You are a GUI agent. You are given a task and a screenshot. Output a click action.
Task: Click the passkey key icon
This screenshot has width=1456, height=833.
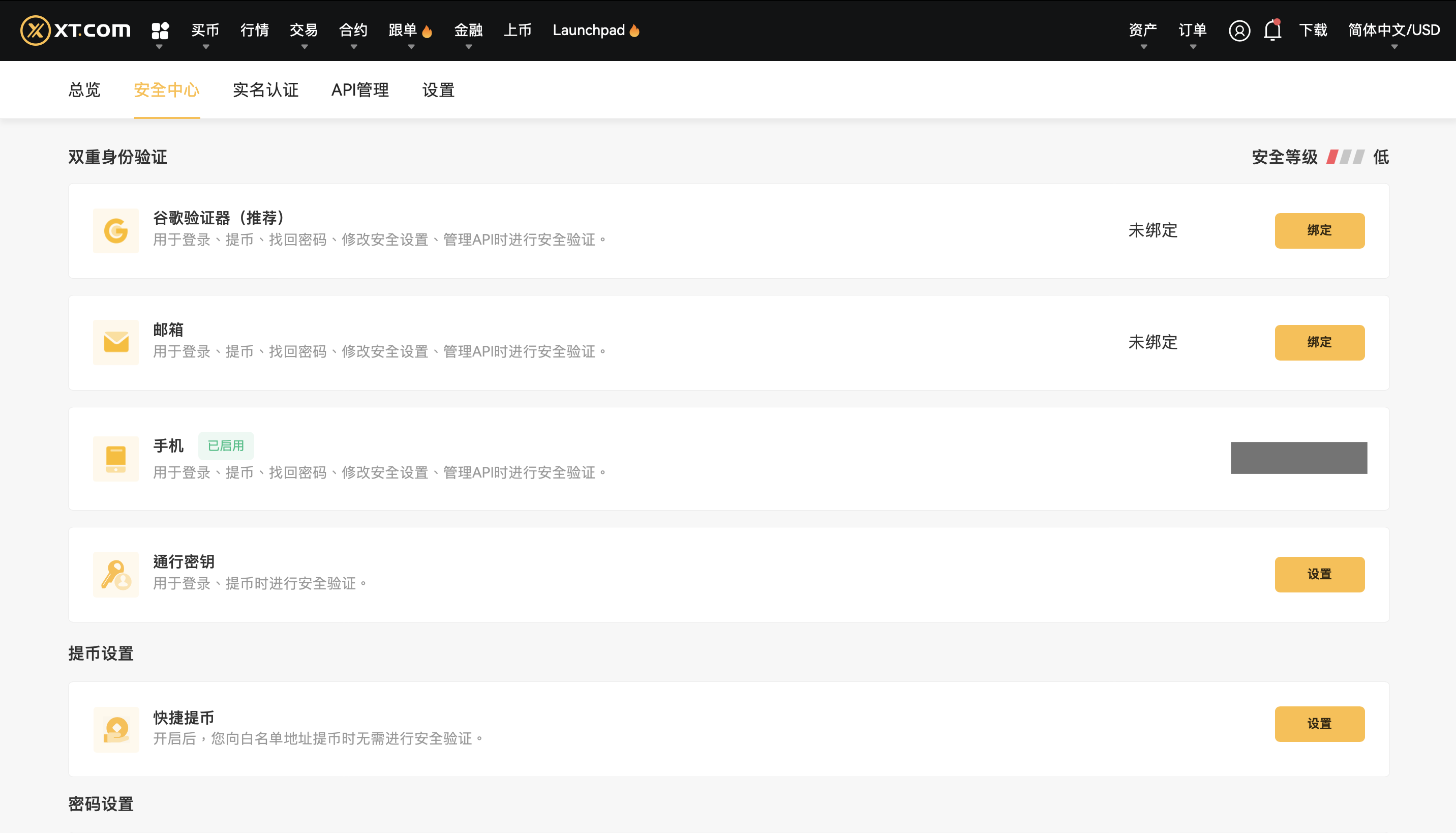coord(116,575)
